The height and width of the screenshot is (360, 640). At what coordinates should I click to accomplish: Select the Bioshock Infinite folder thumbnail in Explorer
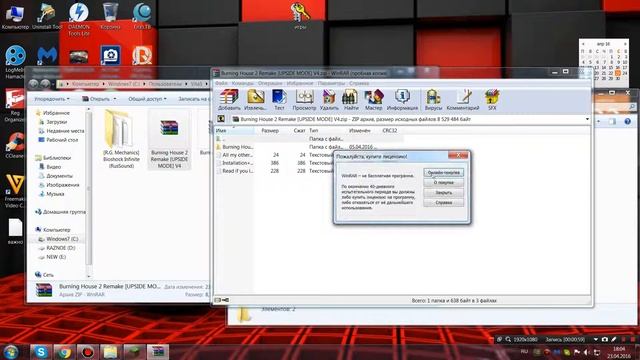point(121,139)
